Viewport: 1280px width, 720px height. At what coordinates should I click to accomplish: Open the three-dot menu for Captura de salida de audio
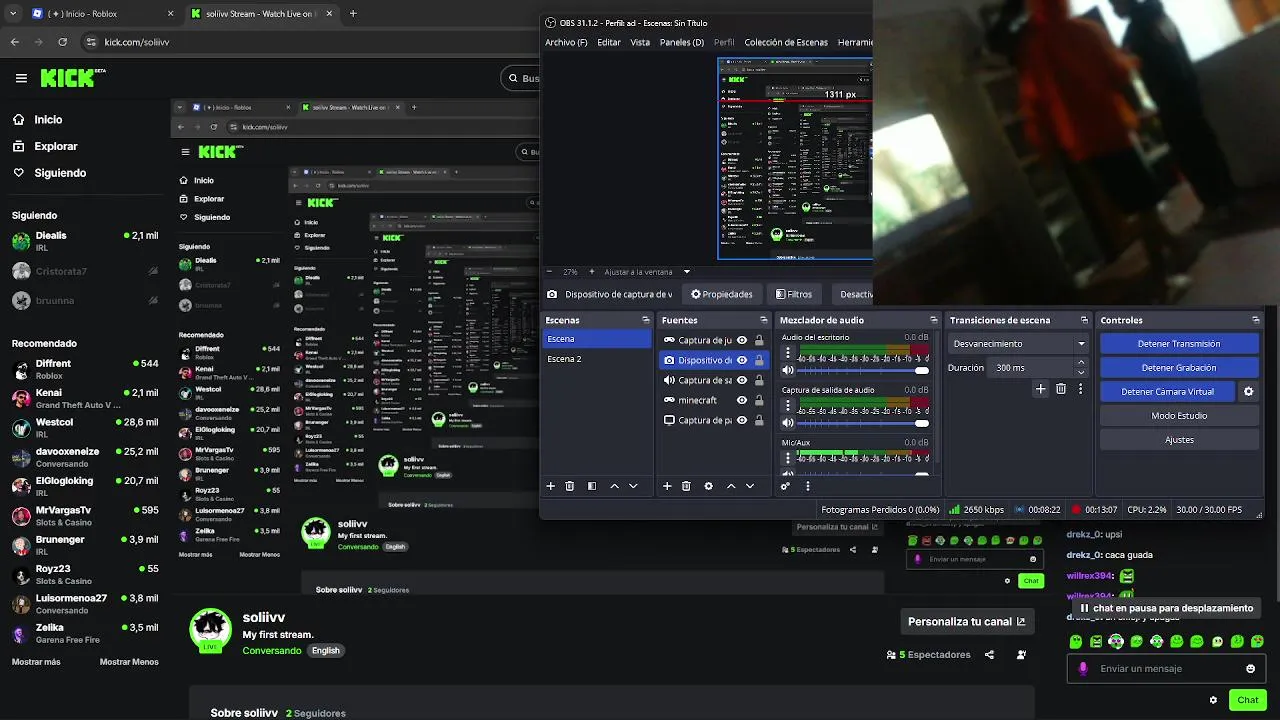(x=788, y=405)
